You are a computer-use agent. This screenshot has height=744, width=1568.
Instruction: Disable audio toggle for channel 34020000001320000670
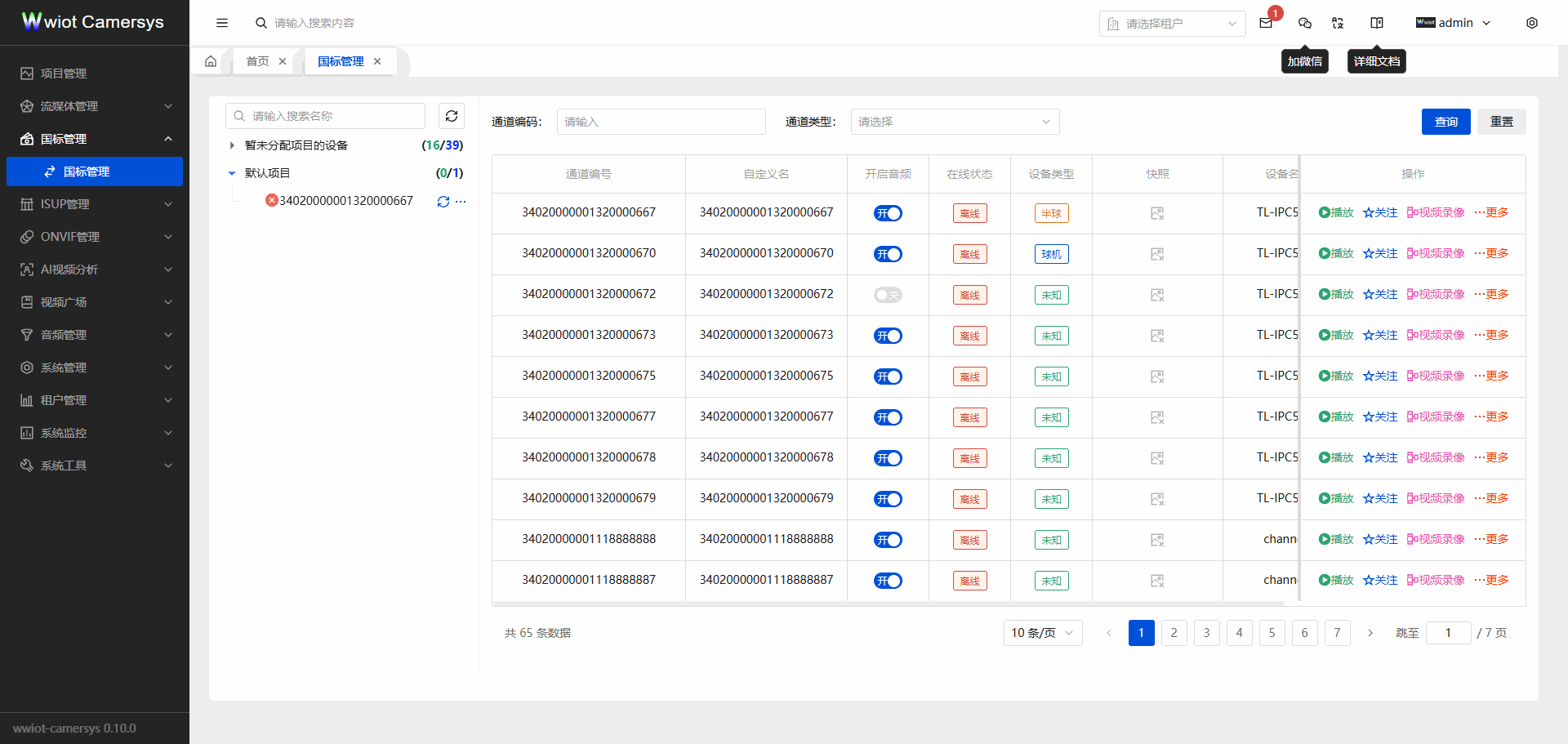[888, 254]
